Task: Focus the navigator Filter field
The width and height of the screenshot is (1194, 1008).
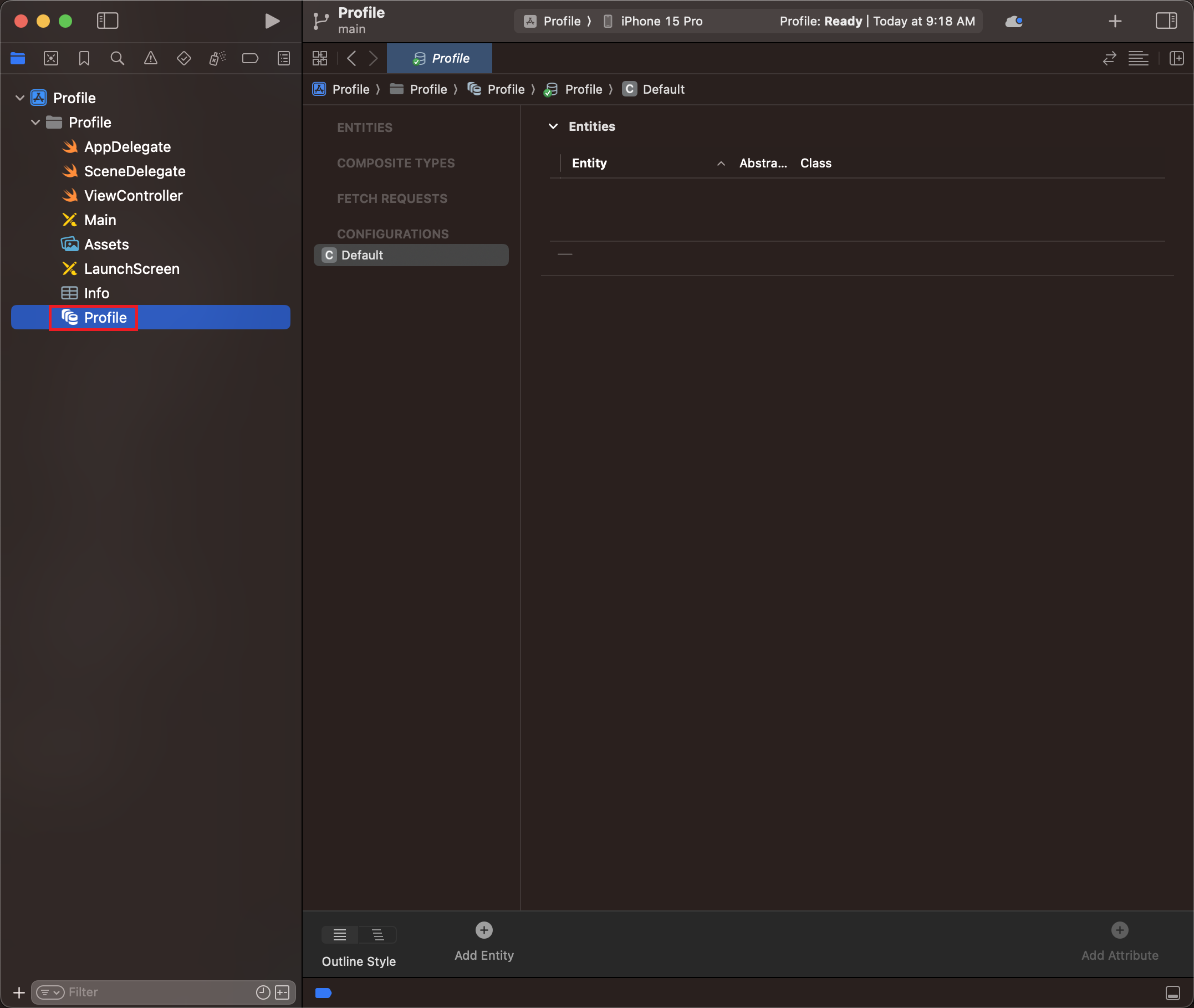Action: [164, 992]
